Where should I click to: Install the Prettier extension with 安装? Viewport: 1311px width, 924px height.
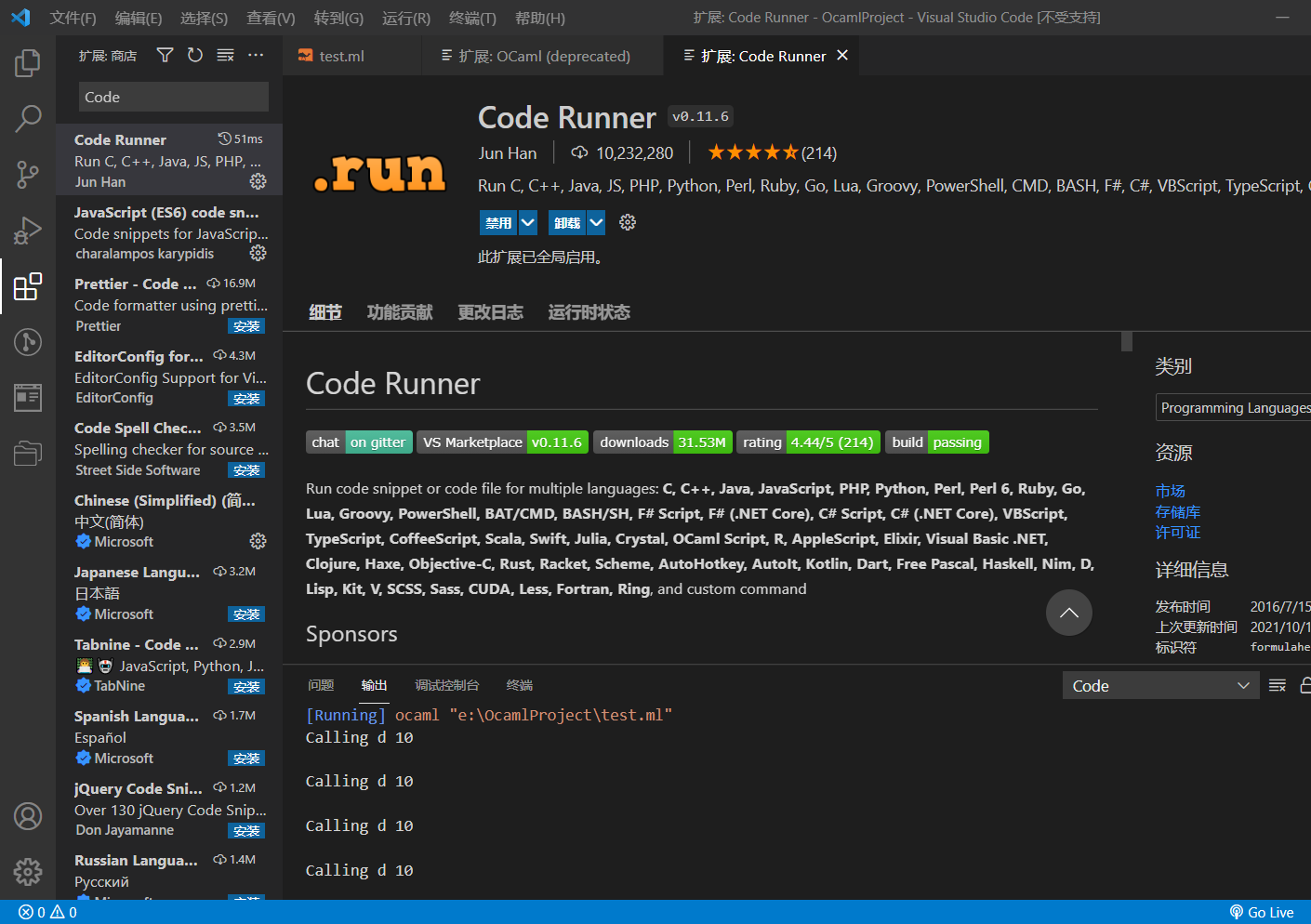[x=245, y=325]
